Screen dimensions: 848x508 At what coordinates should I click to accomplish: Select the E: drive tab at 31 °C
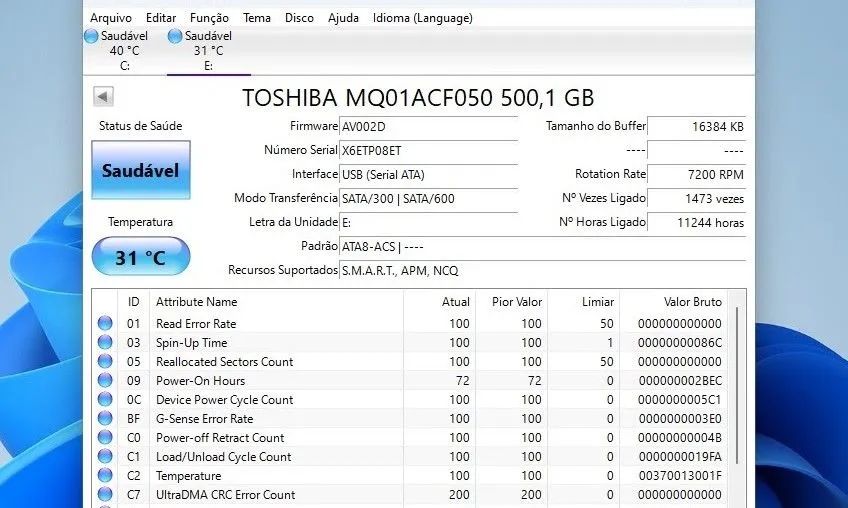[208, 51]
